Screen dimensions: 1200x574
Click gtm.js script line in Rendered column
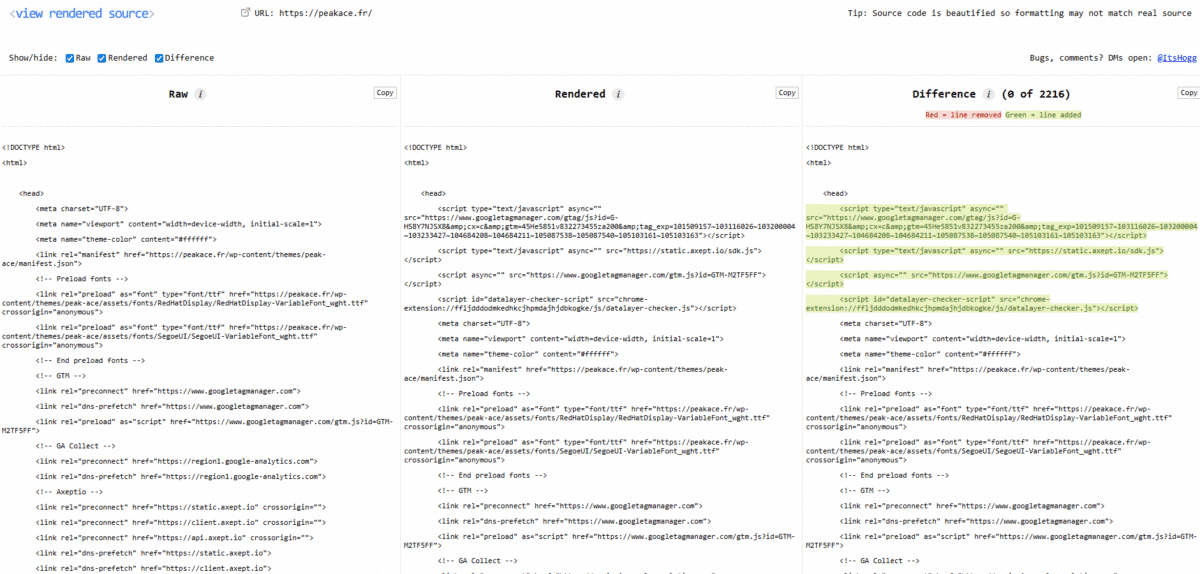click(x=585, y=278)
